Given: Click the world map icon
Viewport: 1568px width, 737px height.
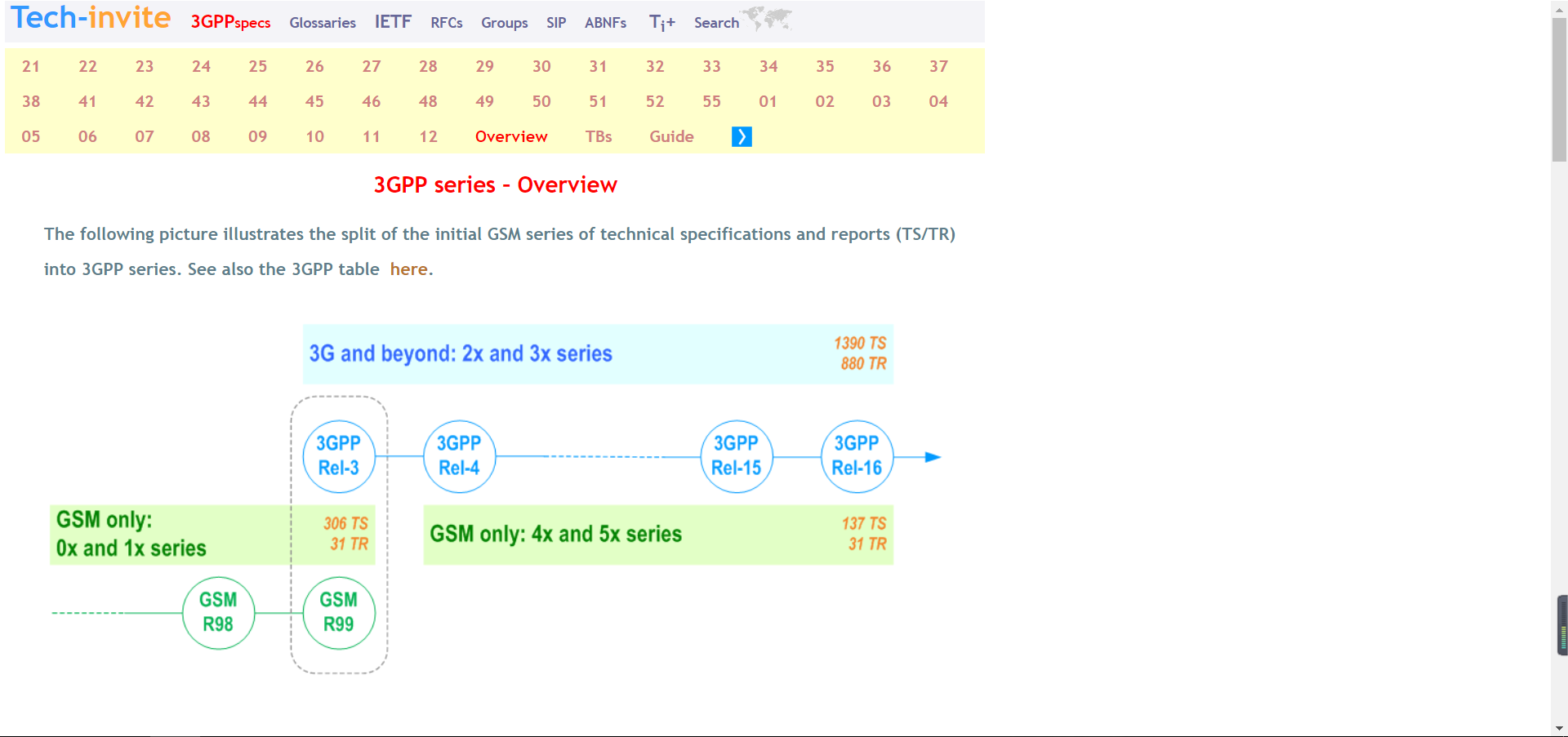Looking at the screenshot, I should [x=768, y=18].
